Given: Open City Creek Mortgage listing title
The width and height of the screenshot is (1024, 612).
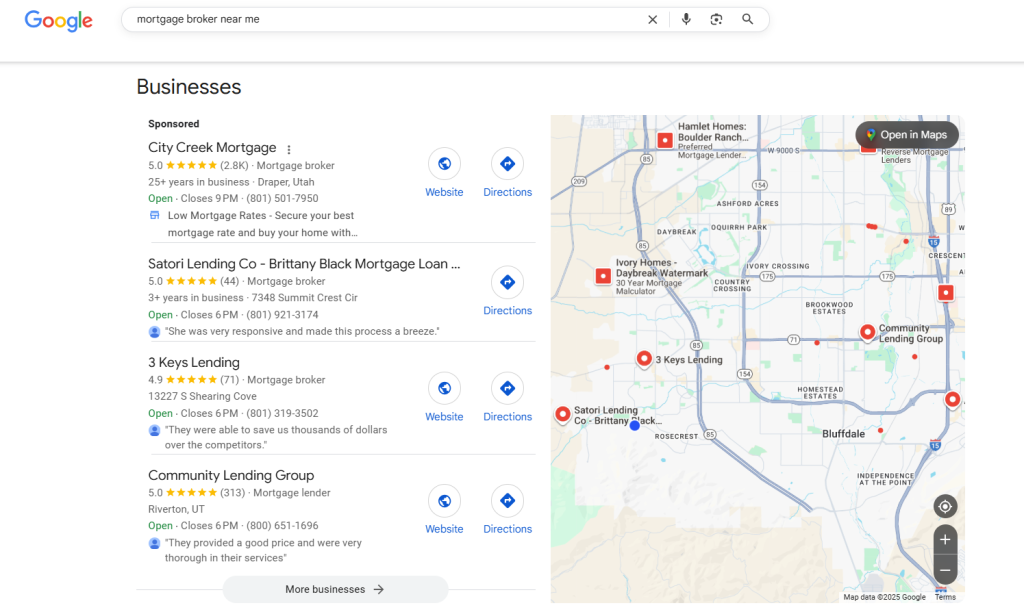Looking at the screenshot, I should (212, 148).
